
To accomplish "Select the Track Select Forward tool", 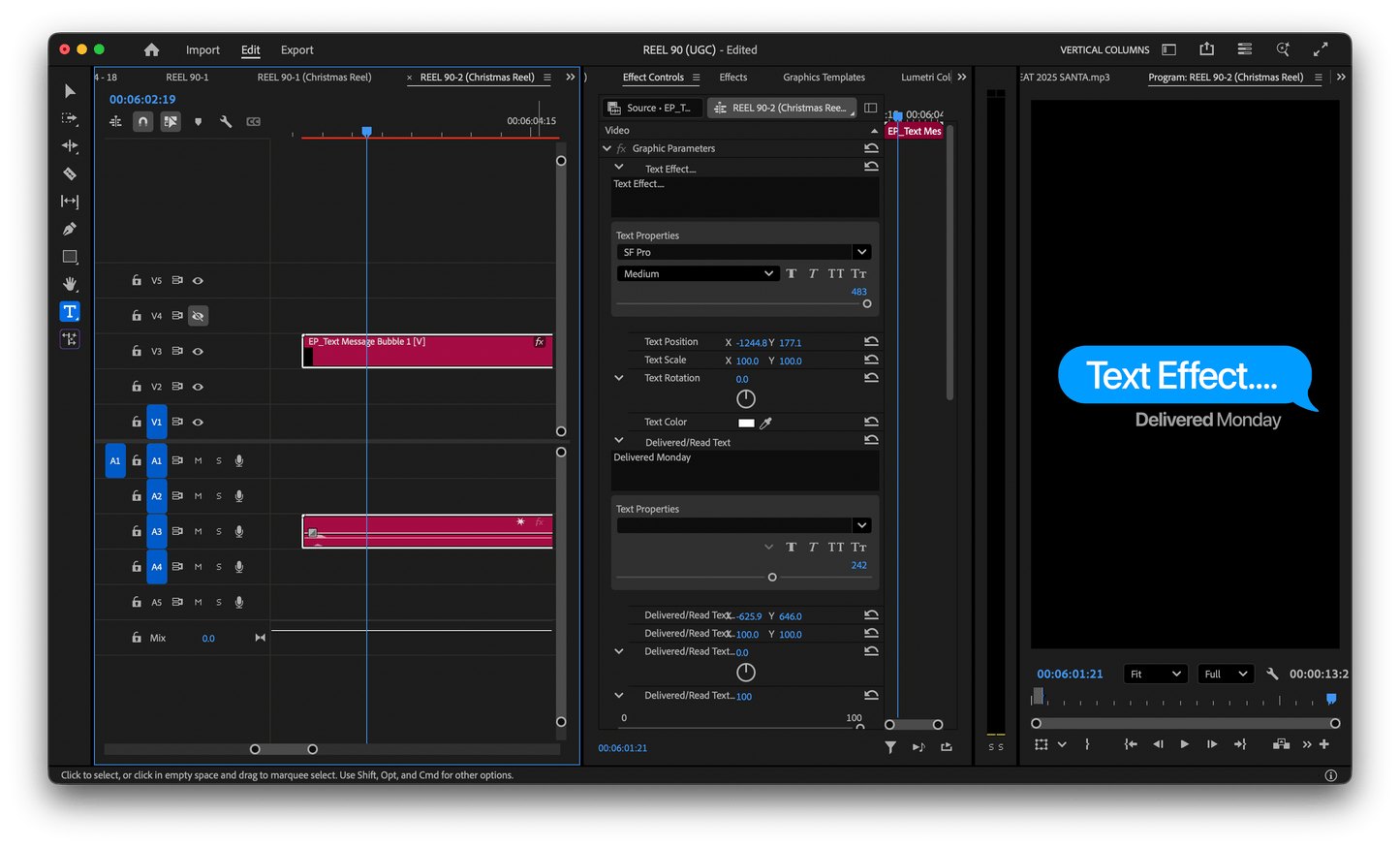I will (x=69, y=118).
